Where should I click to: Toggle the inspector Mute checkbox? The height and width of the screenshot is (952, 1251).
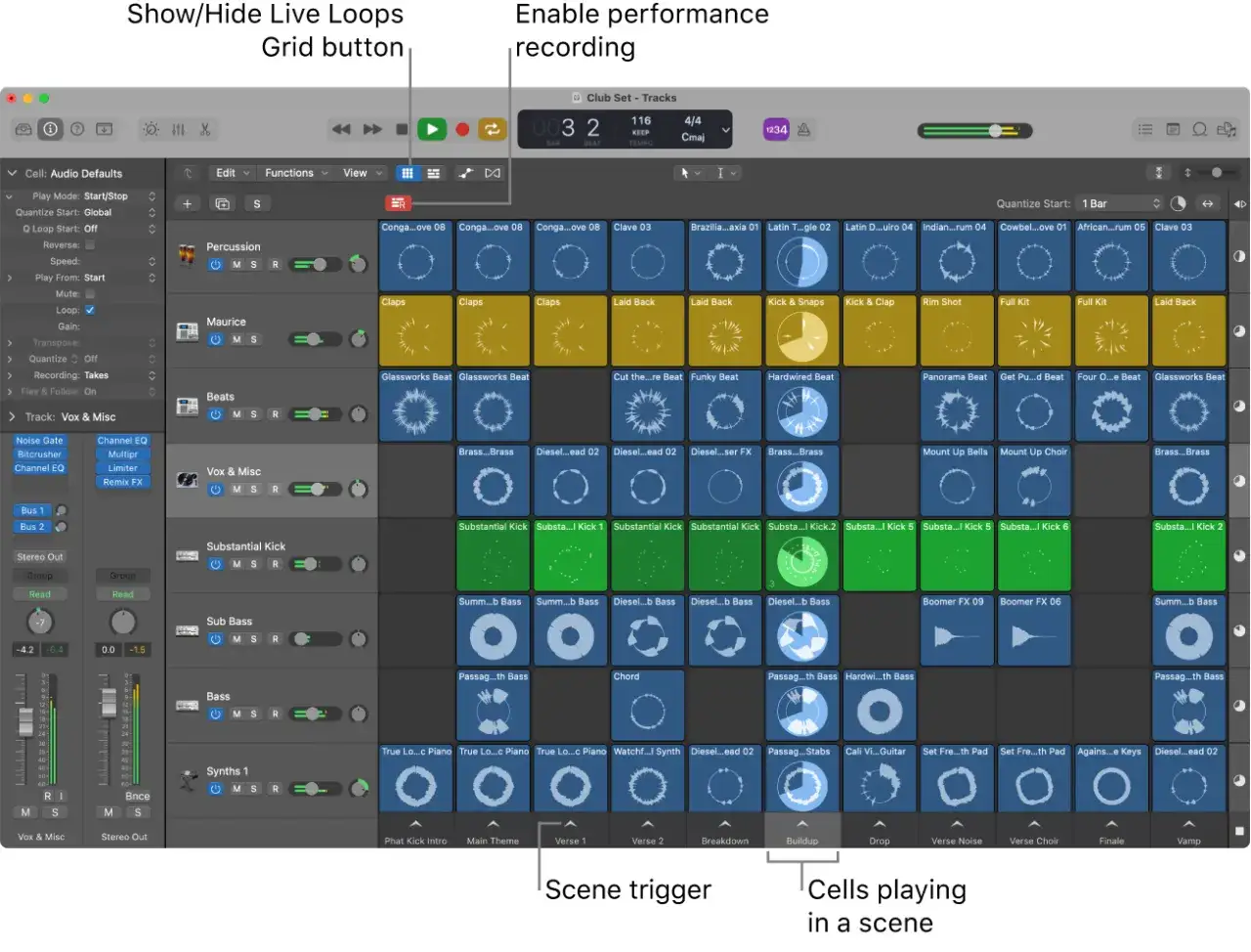(x=90, y=294)
